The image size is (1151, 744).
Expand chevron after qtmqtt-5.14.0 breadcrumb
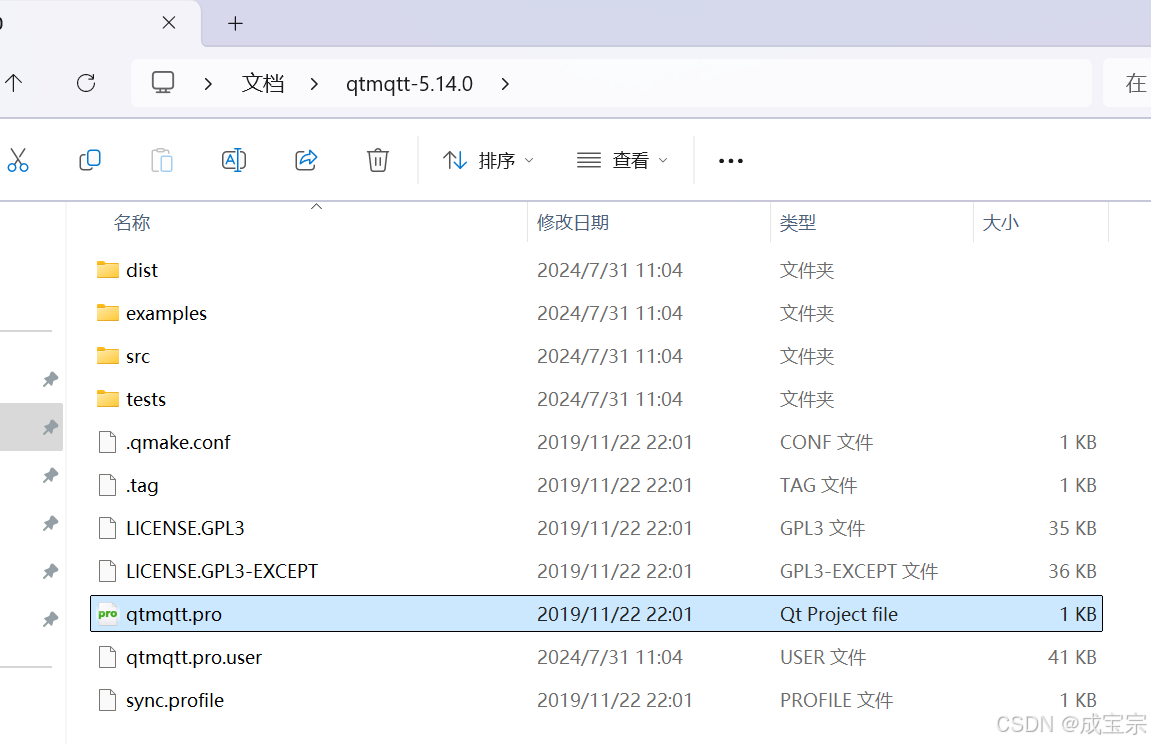coord(505,84)
